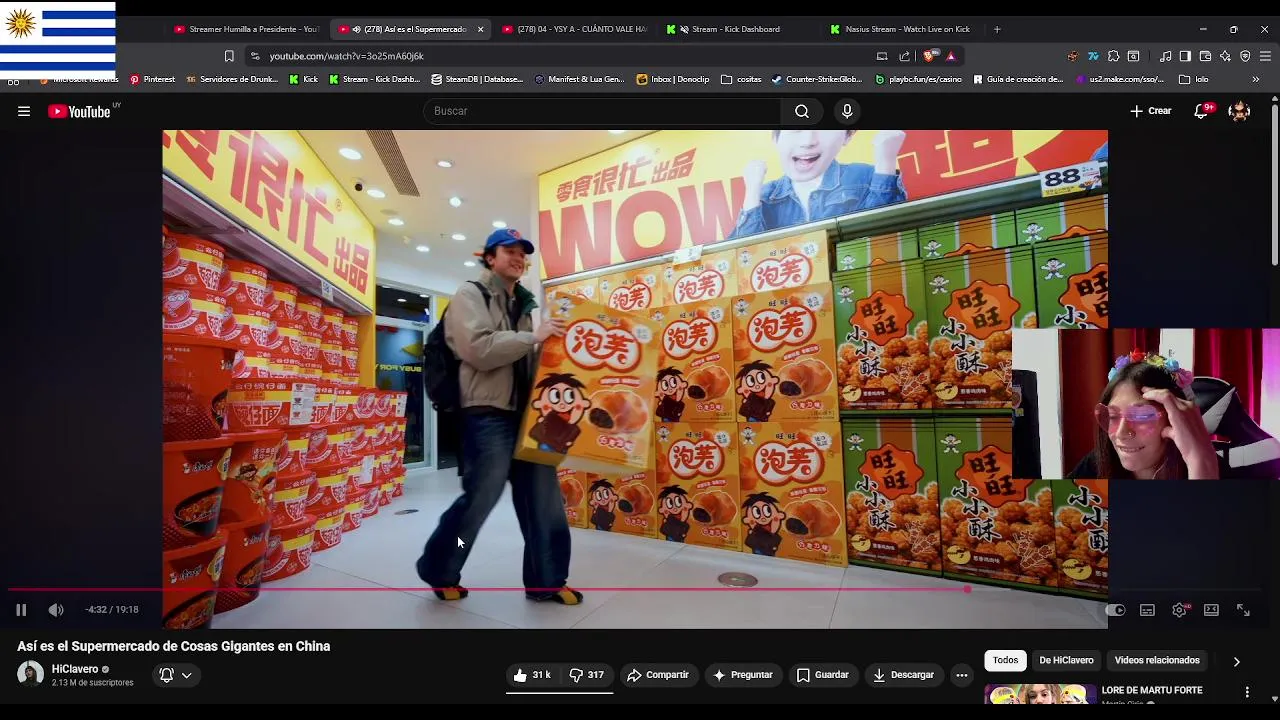The width and height of the screenshot is (1280, 720).
Task: Select the Todos filter chip
Action: coord(1005,660)
